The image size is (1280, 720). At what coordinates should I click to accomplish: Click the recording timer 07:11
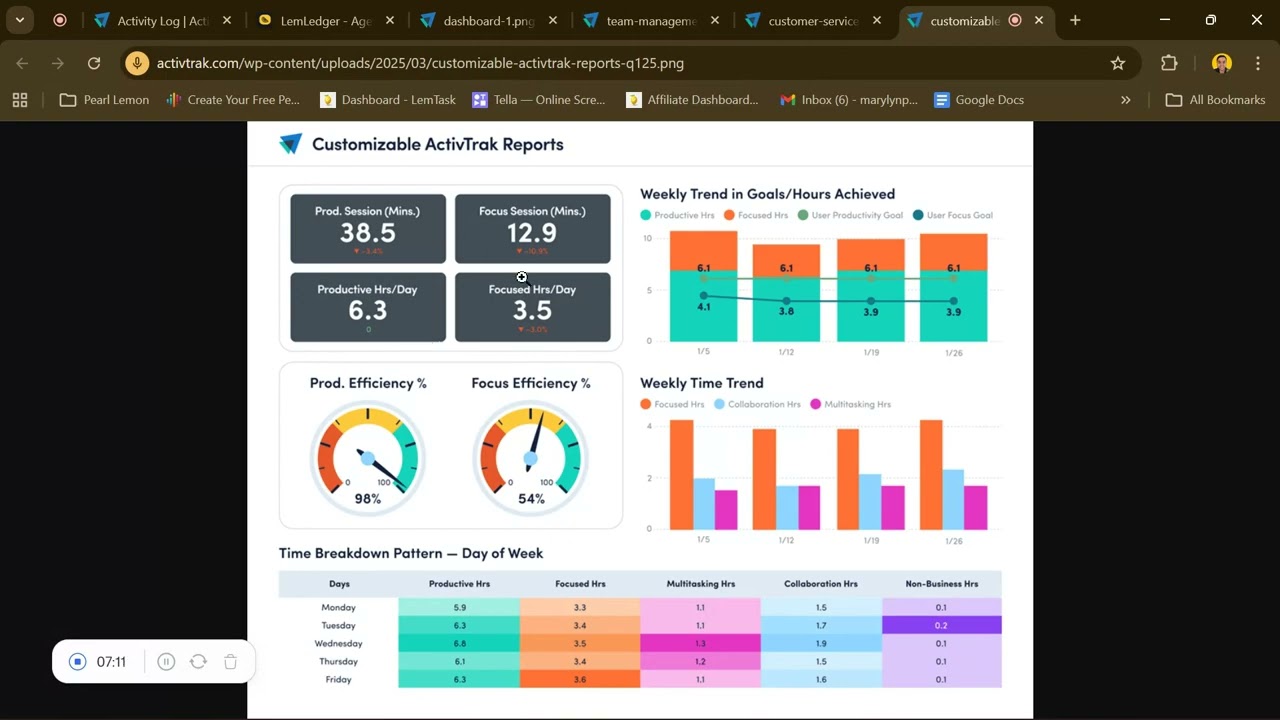(x=112, y=662)
